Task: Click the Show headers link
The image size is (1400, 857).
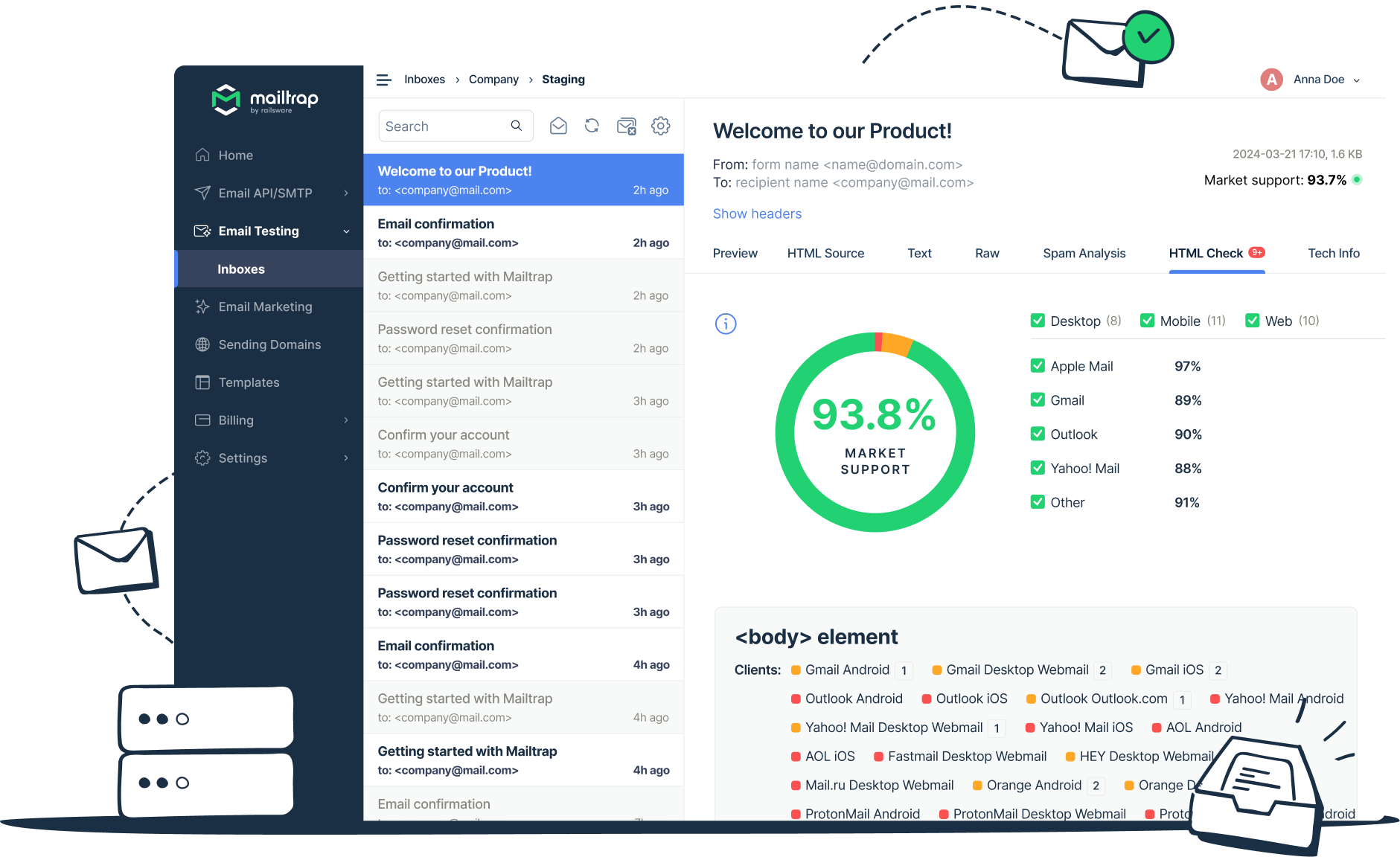Action: point(757,214)
